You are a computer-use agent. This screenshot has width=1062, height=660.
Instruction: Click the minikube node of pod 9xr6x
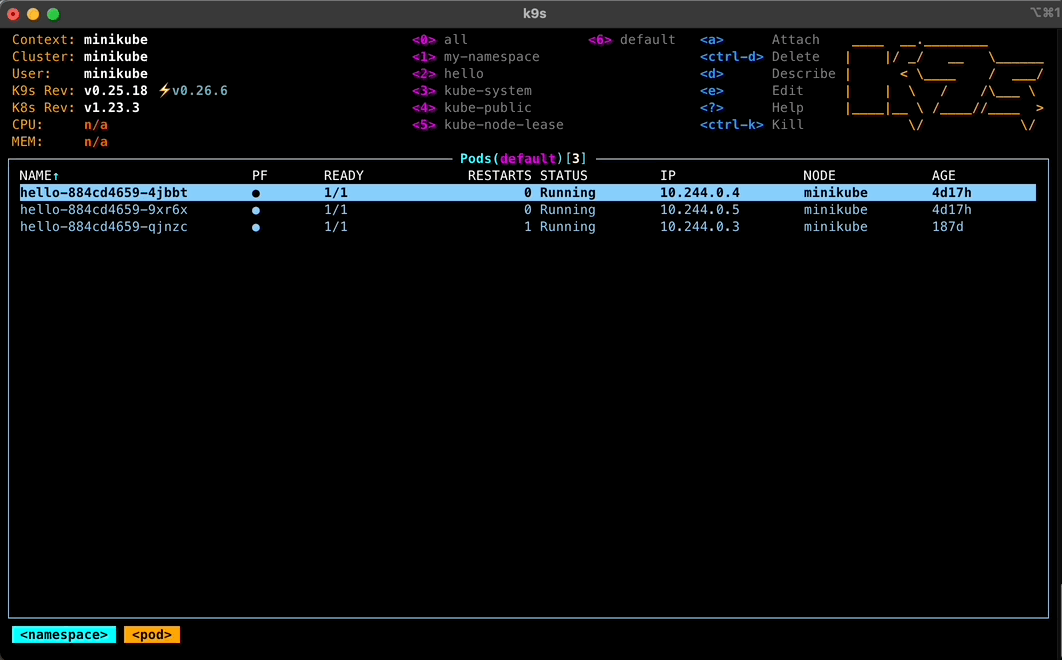835,210
